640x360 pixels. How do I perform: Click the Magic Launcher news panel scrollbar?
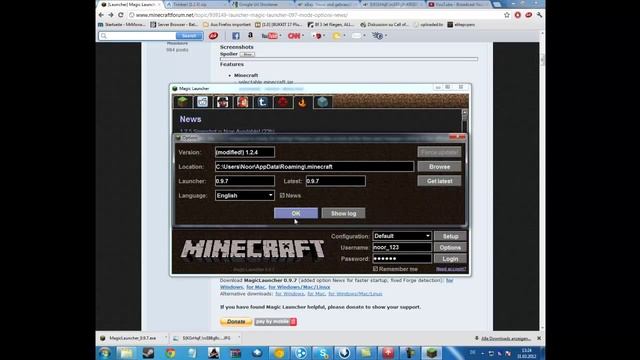click(x=464, y=120)
